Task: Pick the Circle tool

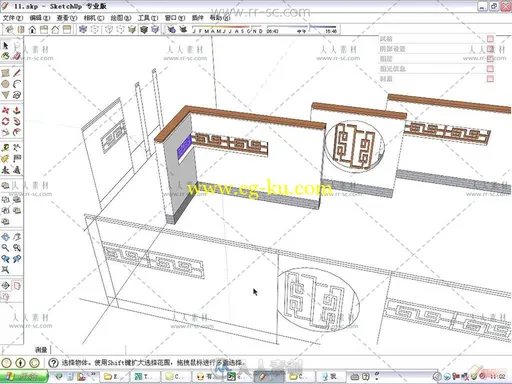Action: coord(5,84)
